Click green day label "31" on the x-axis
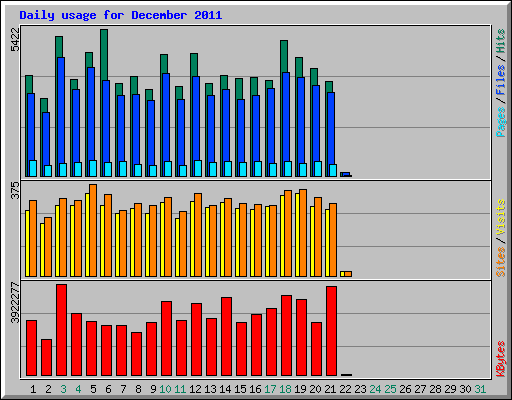Image resolution: width=512 pixels, height=400 pixels. [480, 389]
